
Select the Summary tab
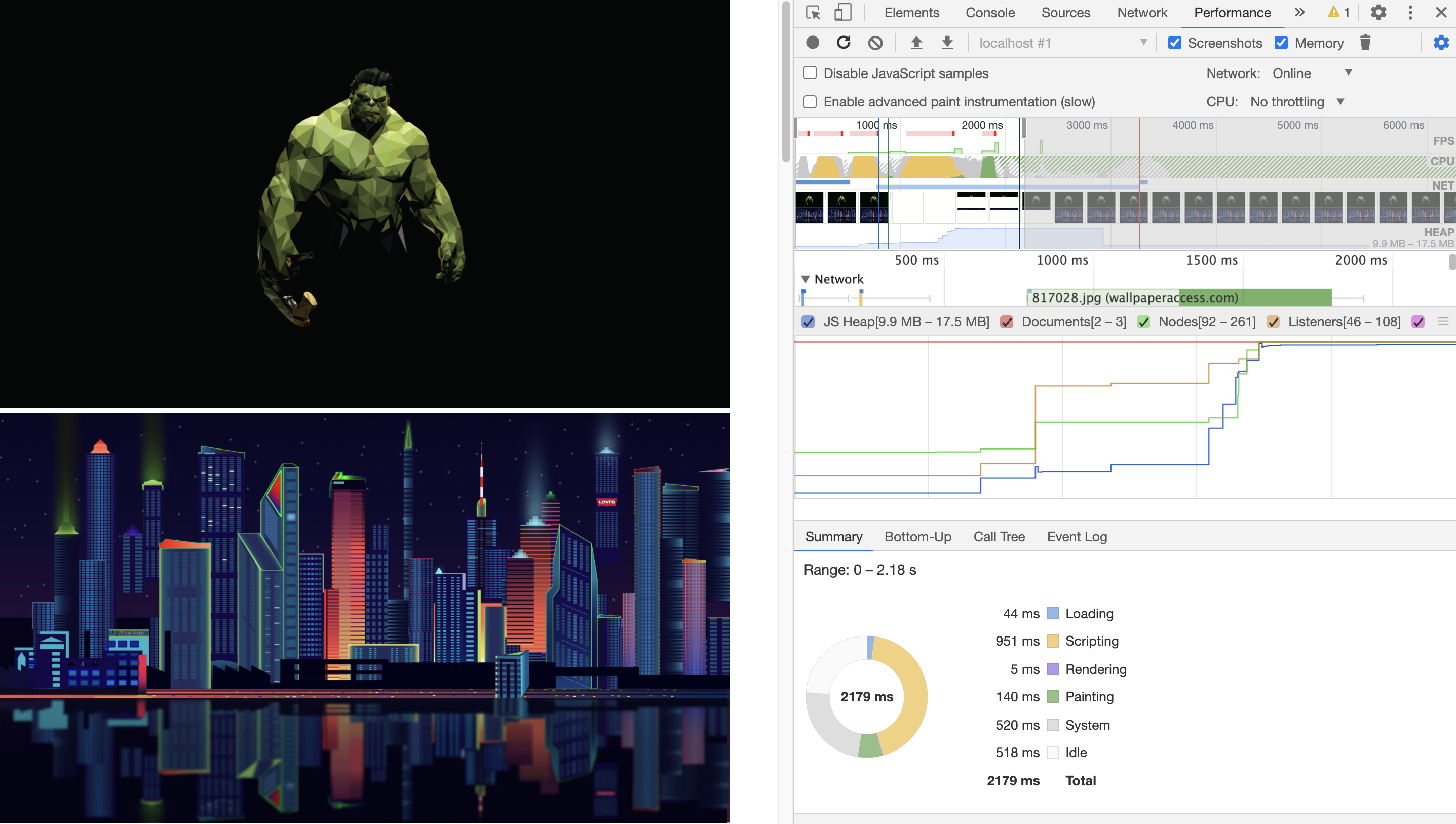[833, 537]
